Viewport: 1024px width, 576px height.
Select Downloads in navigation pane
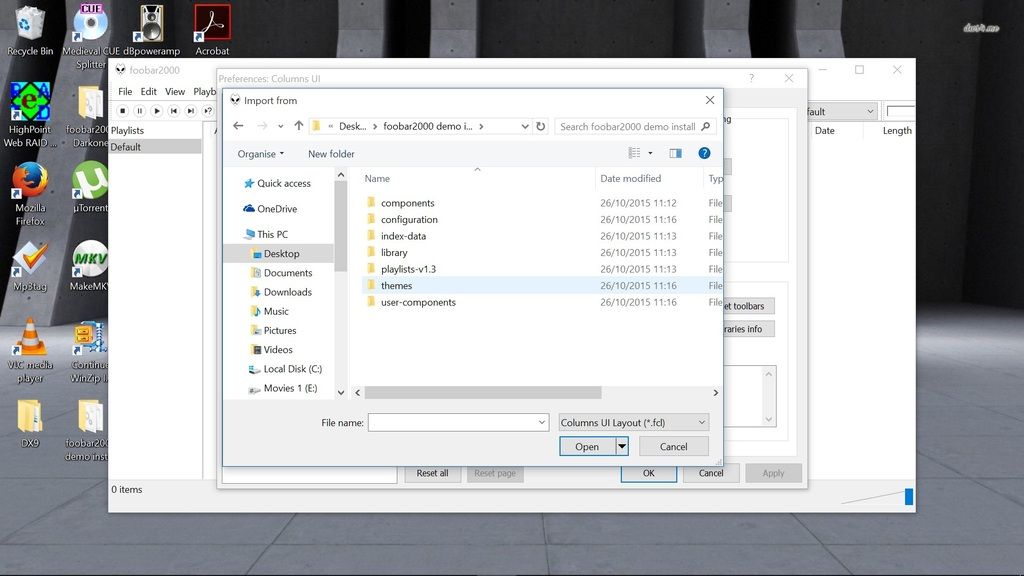click(281, 292)
